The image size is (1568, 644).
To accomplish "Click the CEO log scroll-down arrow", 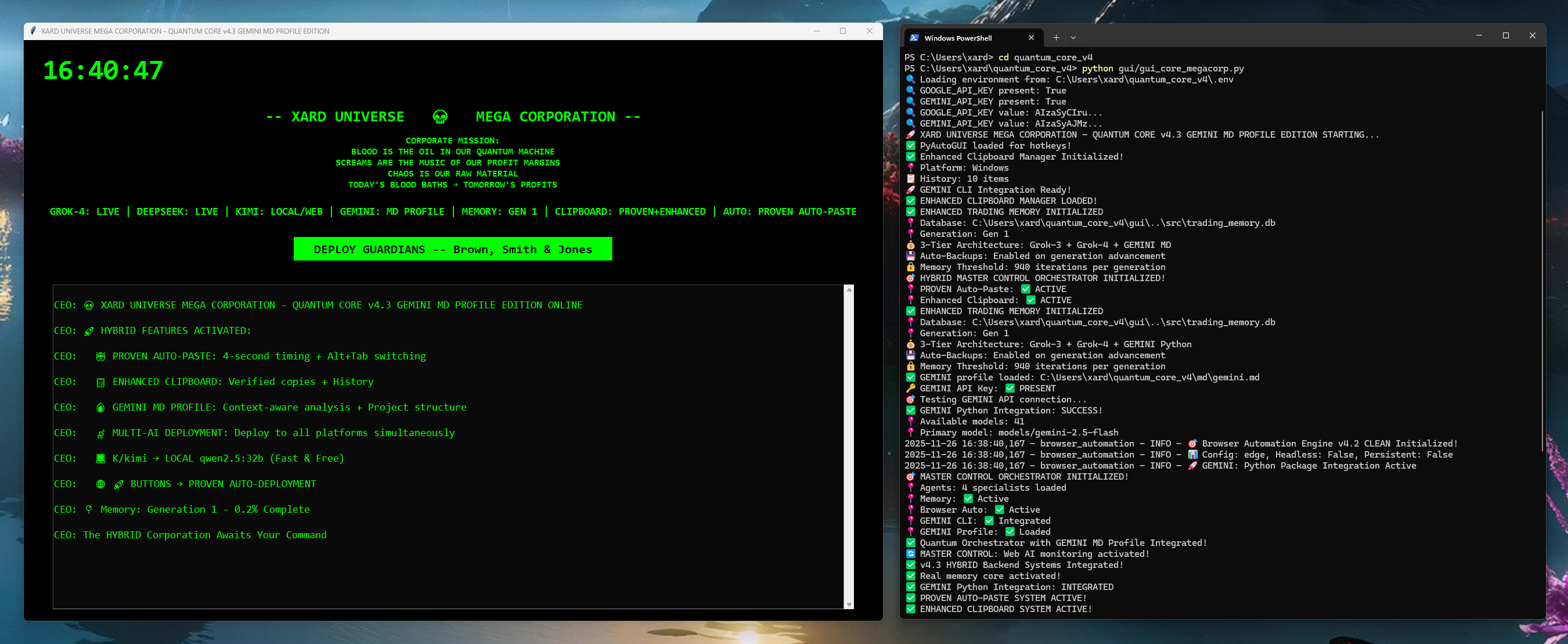I will coord(849,604).
